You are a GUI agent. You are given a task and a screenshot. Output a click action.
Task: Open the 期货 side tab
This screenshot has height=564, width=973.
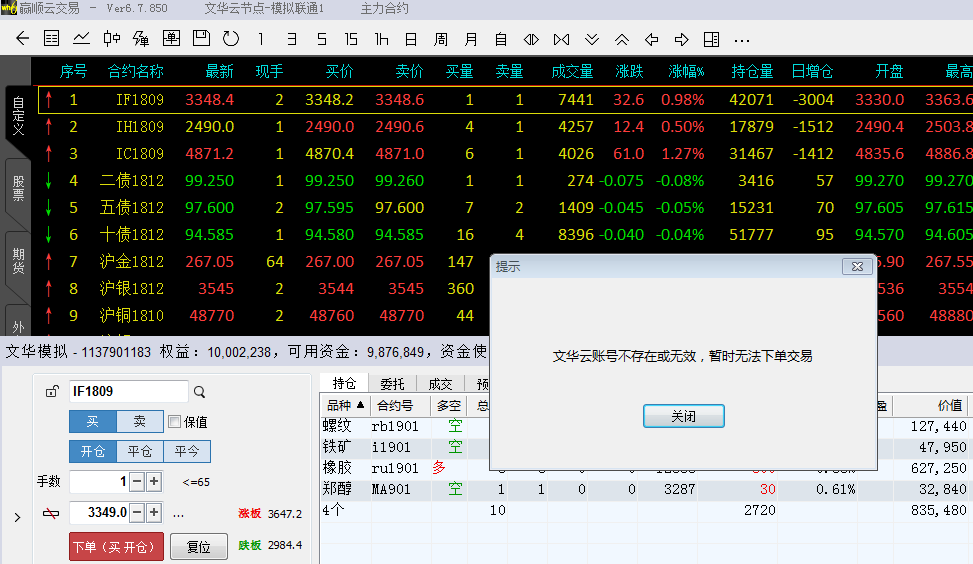click(x=17, y=262)
